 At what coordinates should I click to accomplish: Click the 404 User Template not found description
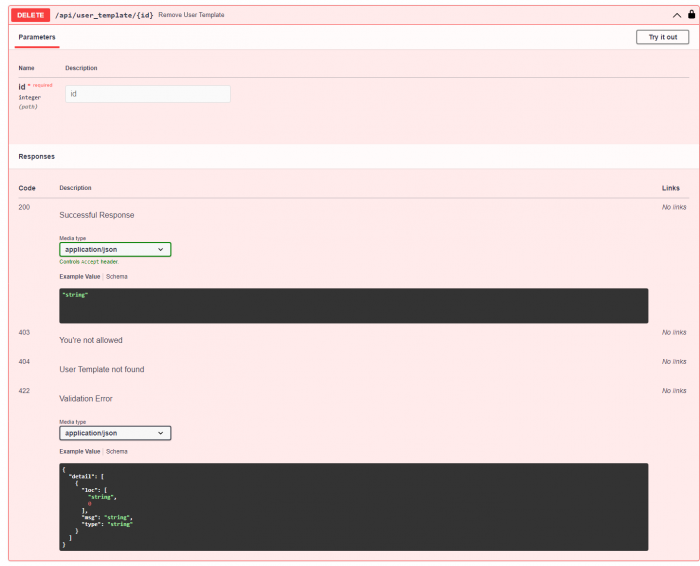coord(101,369)
